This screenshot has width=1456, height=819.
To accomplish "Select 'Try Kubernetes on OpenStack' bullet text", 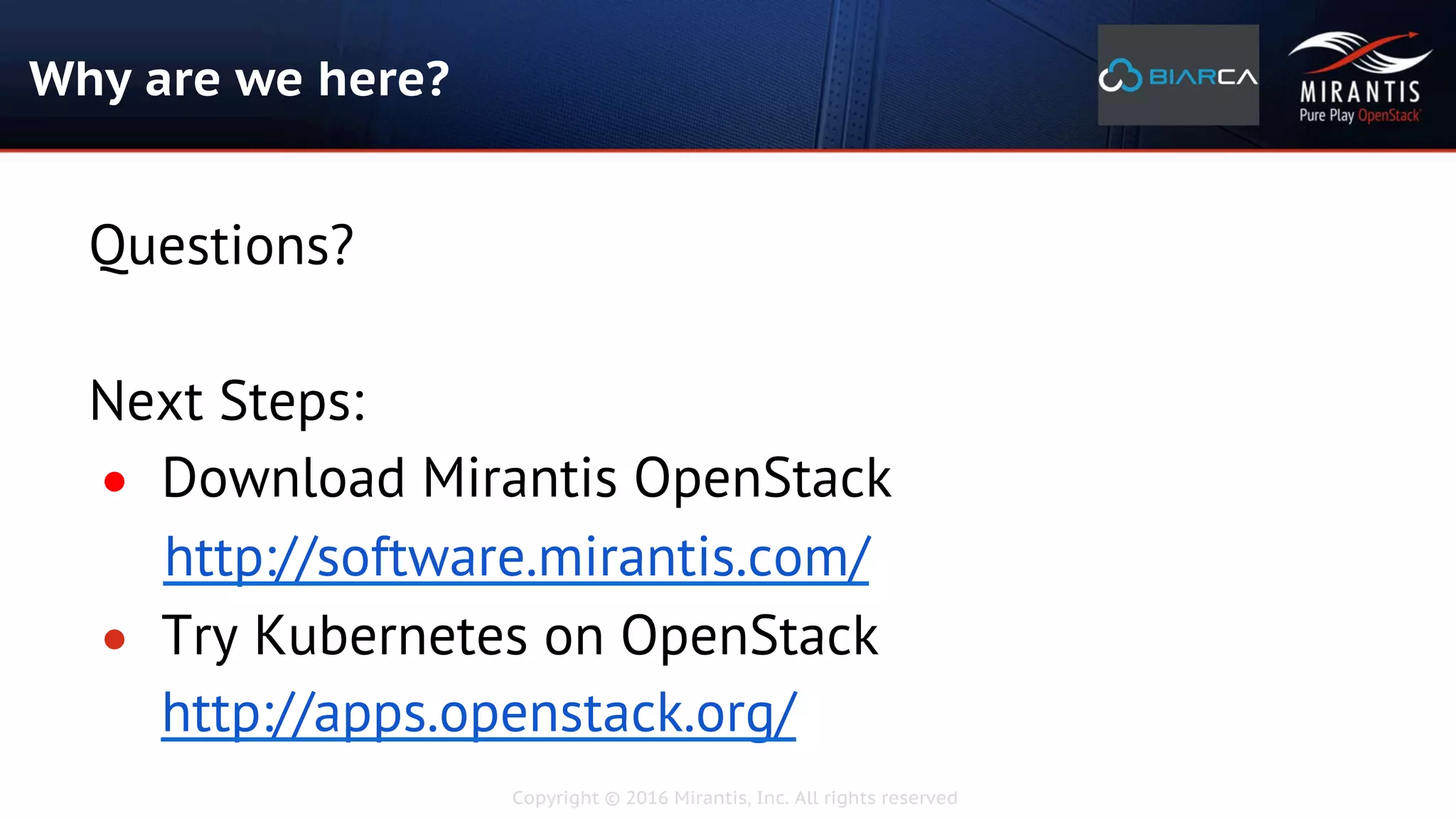I will [520, 636].
